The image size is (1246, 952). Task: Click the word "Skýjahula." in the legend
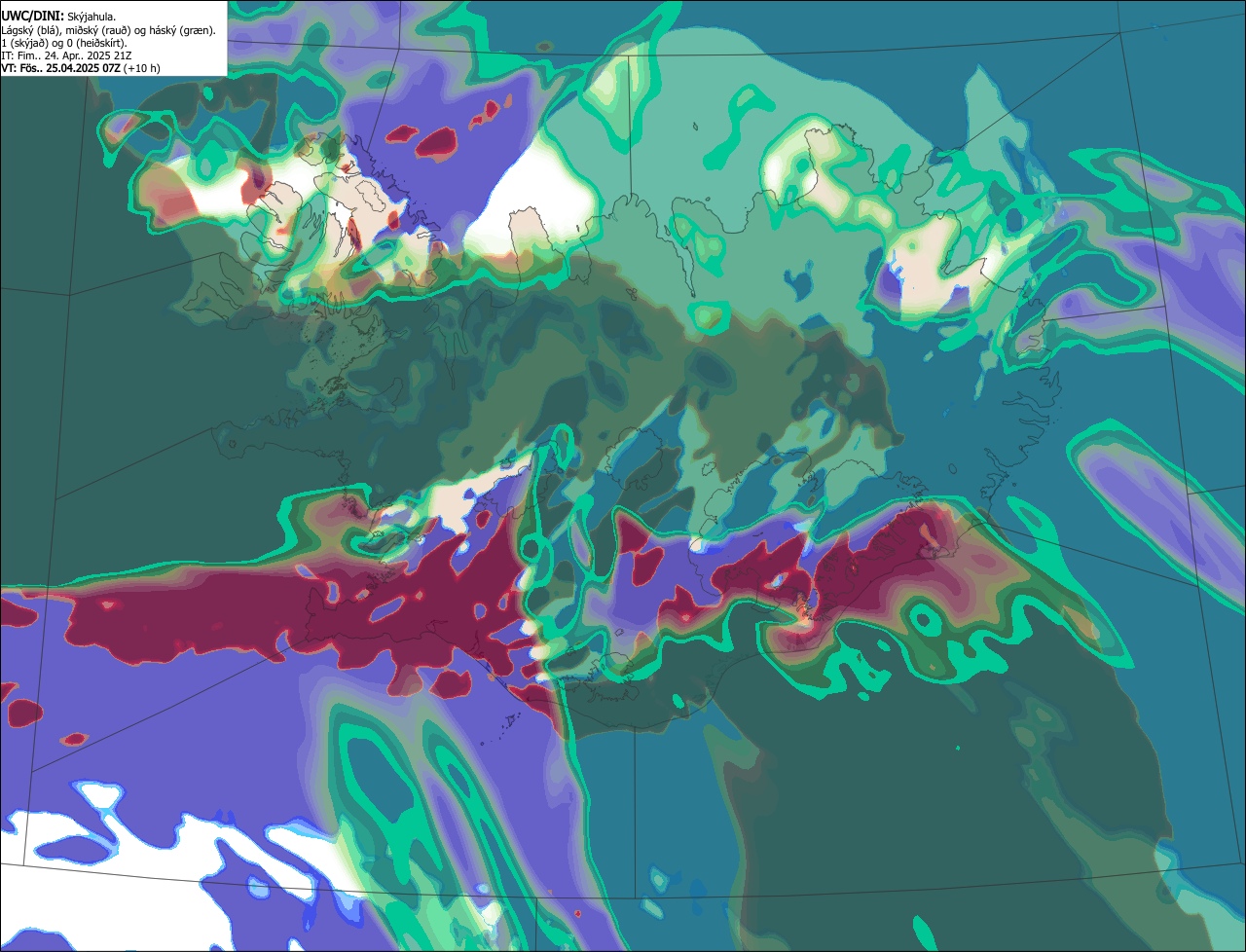tap(92, 18)
